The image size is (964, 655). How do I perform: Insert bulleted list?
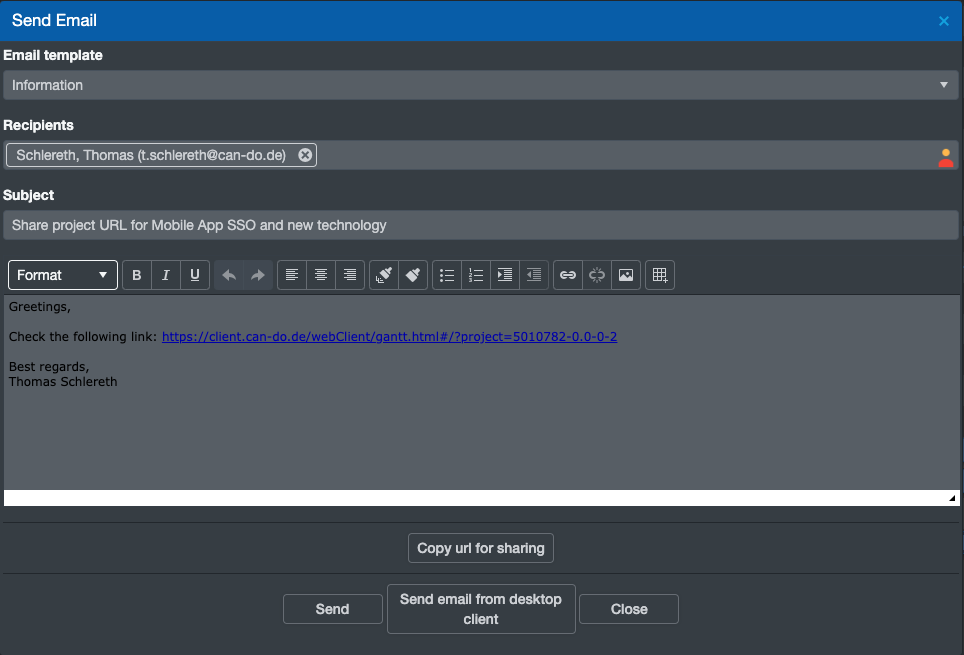pyautogui.click(x=447, y=275)
